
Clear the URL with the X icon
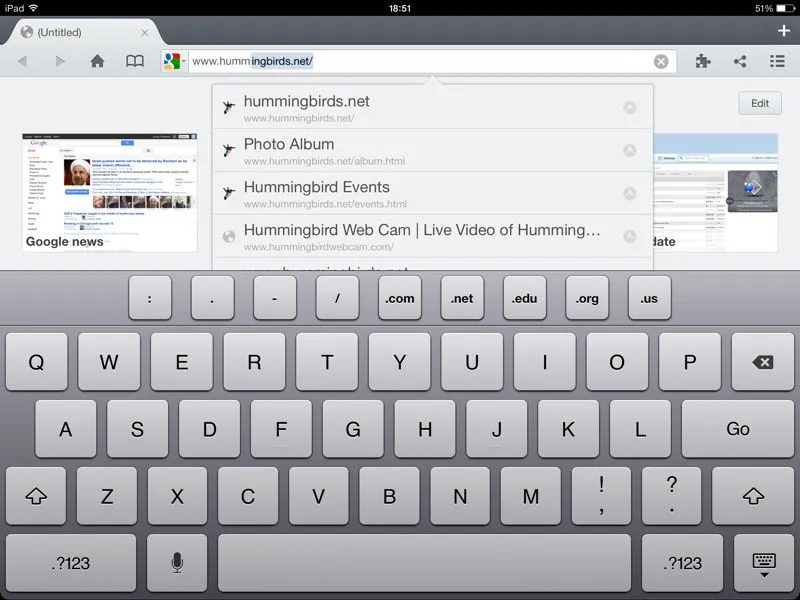[x=661, y=61]
